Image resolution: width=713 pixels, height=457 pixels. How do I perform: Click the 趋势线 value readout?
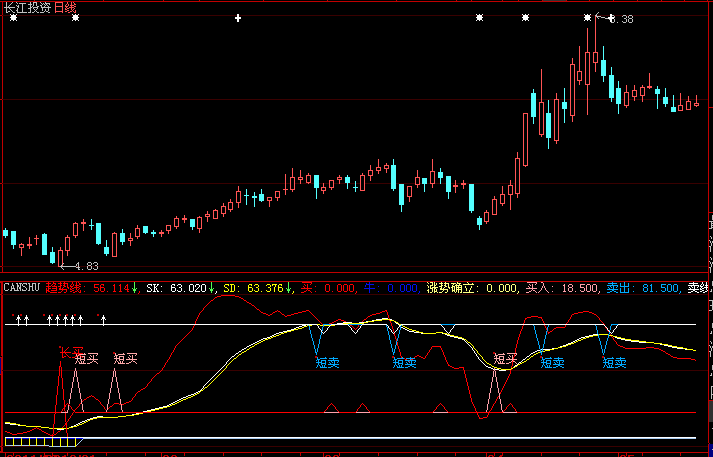point(92,288)
